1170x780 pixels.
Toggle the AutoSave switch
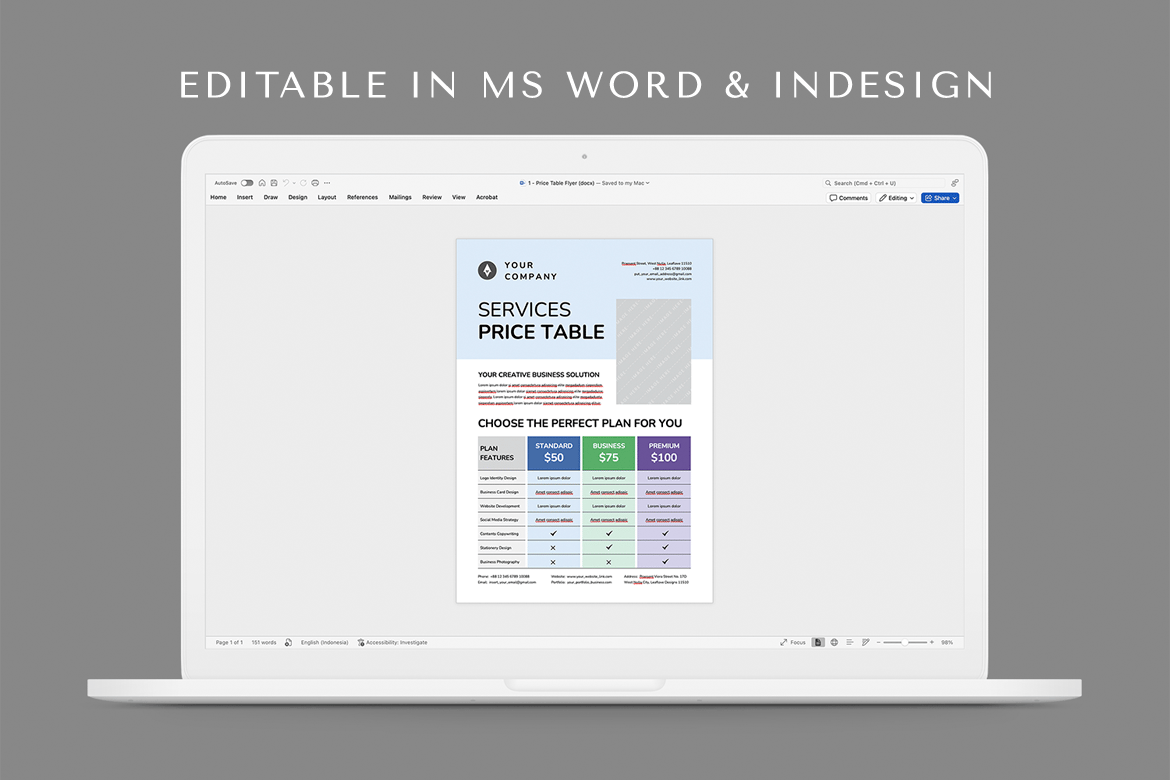point(247,183)
